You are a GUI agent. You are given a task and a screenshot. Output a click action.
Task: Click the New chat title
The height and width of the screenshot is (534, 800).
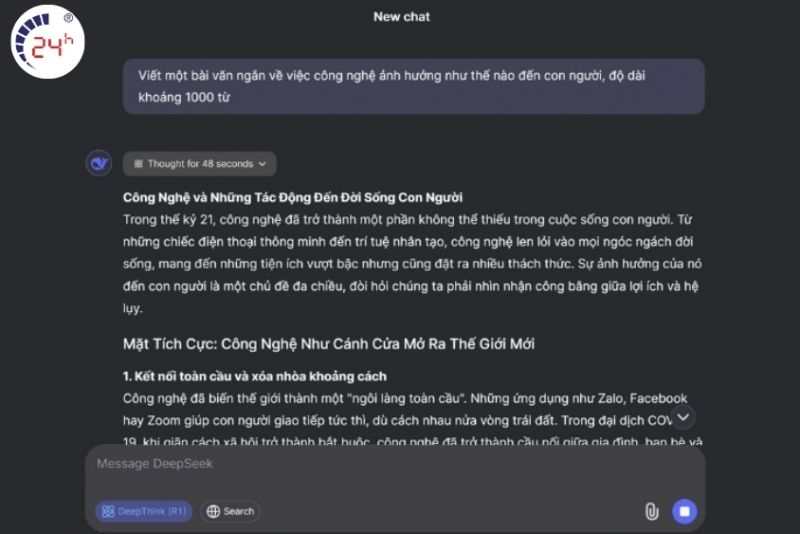[x=402, y=17]
